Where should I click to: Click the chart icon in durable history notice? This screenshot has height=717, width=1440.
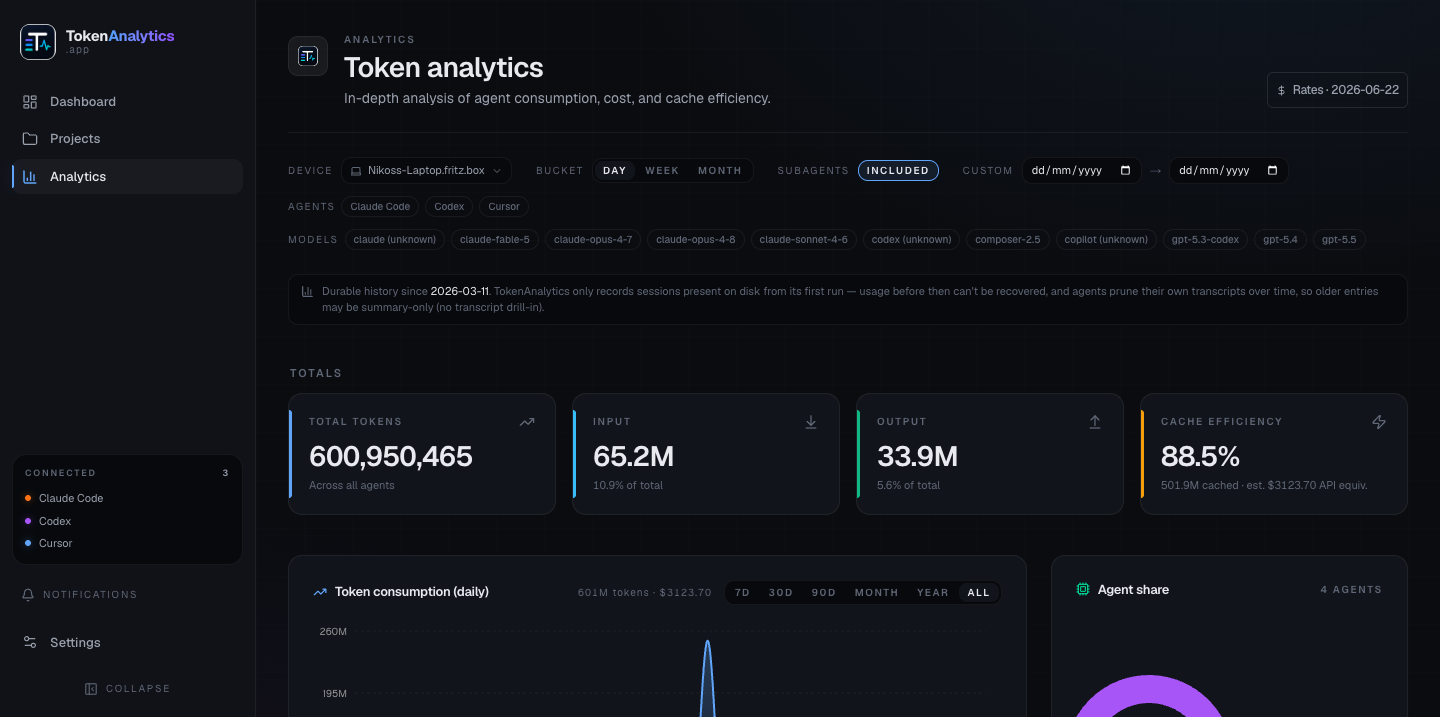pyautogui.click(x=307, y=292)
